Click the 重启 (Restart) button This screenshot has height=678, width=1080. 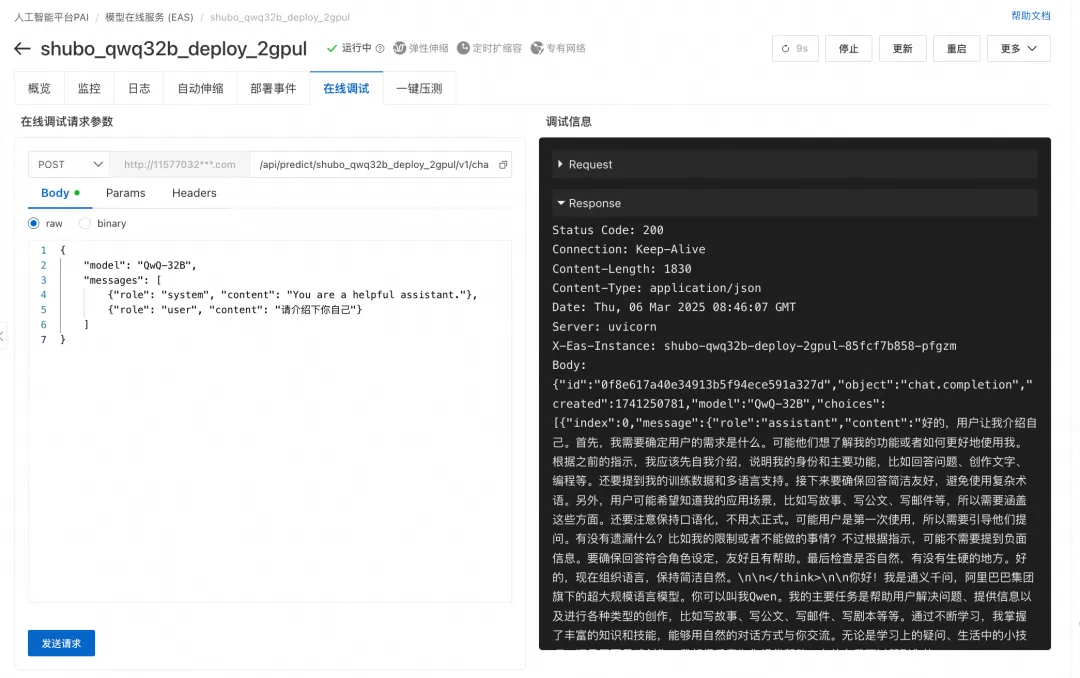tap(956, 48)
